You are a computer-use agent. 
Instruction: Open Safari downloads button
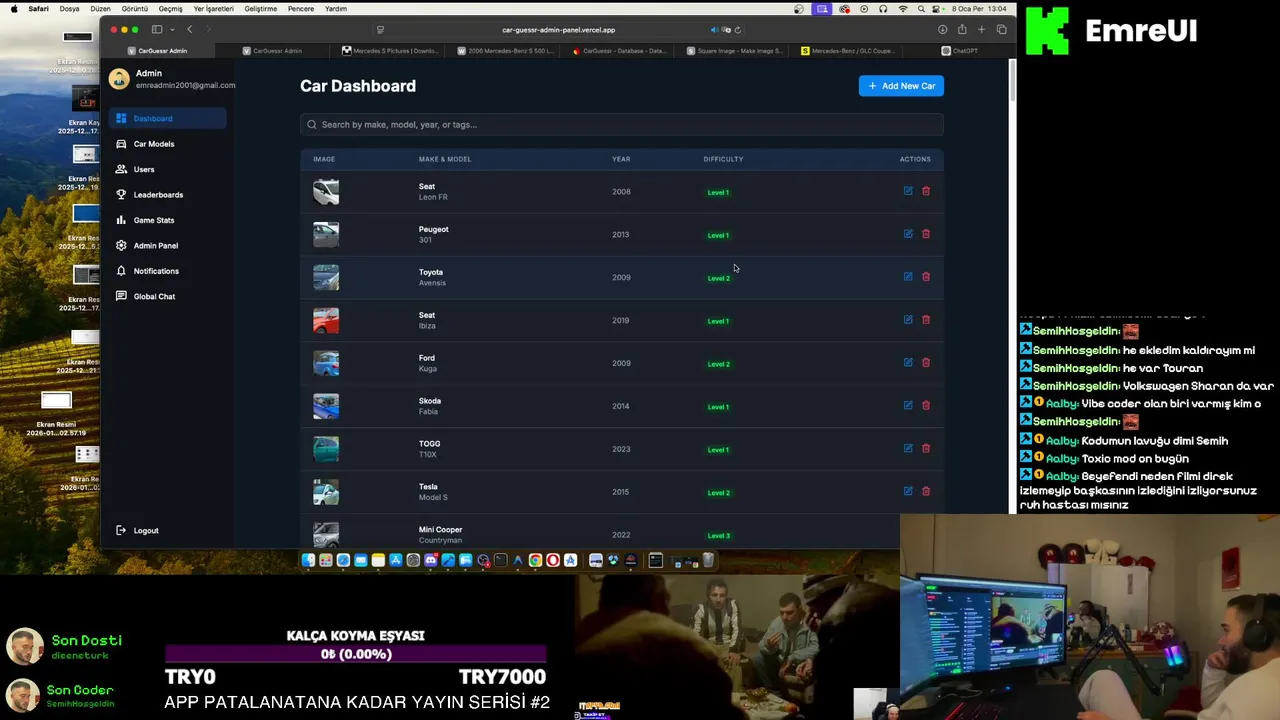[942, 30]
